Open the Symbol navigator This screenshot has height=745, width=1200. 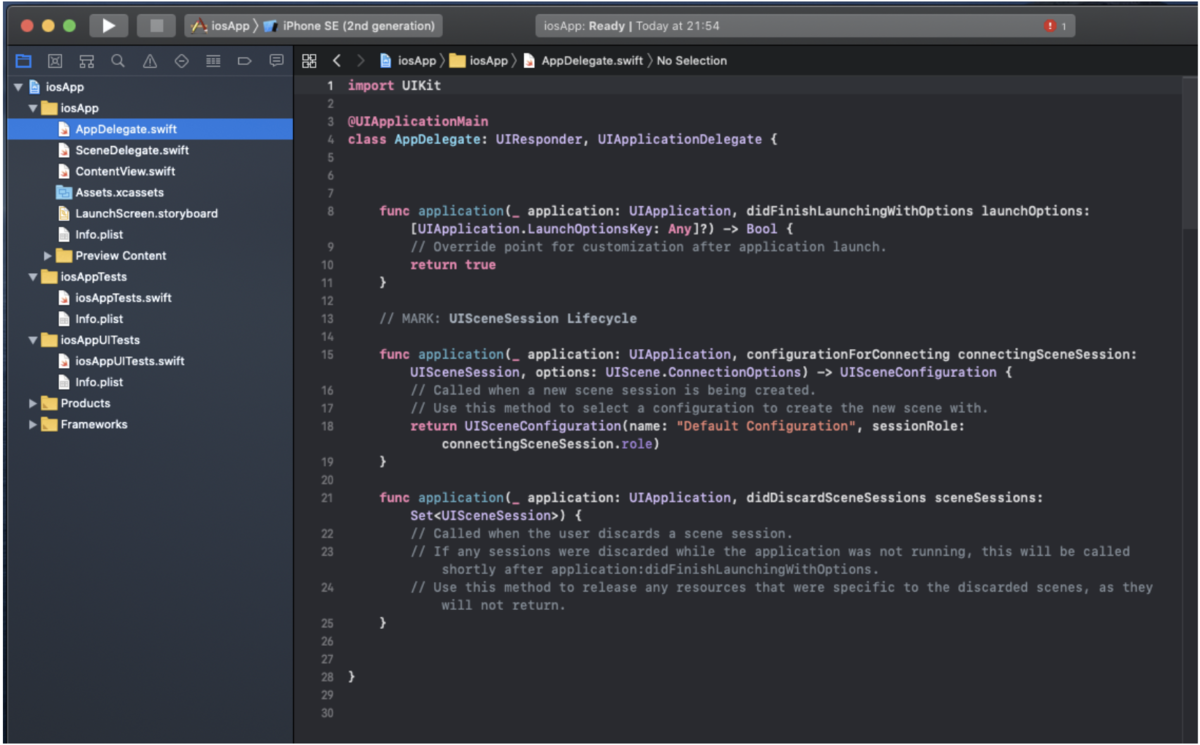tap(87, 61)
